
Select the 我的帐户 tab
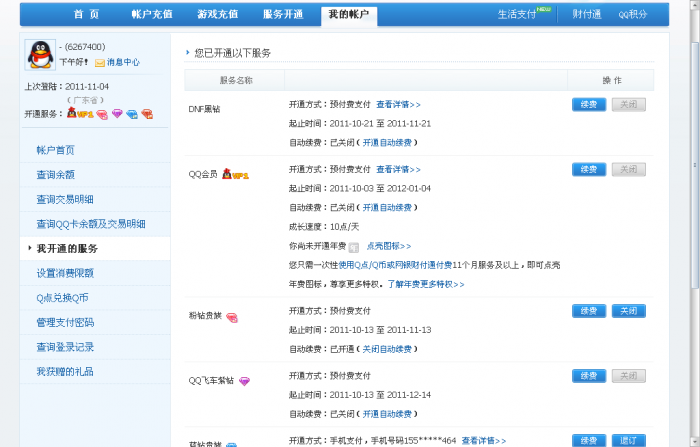[349, 15]
